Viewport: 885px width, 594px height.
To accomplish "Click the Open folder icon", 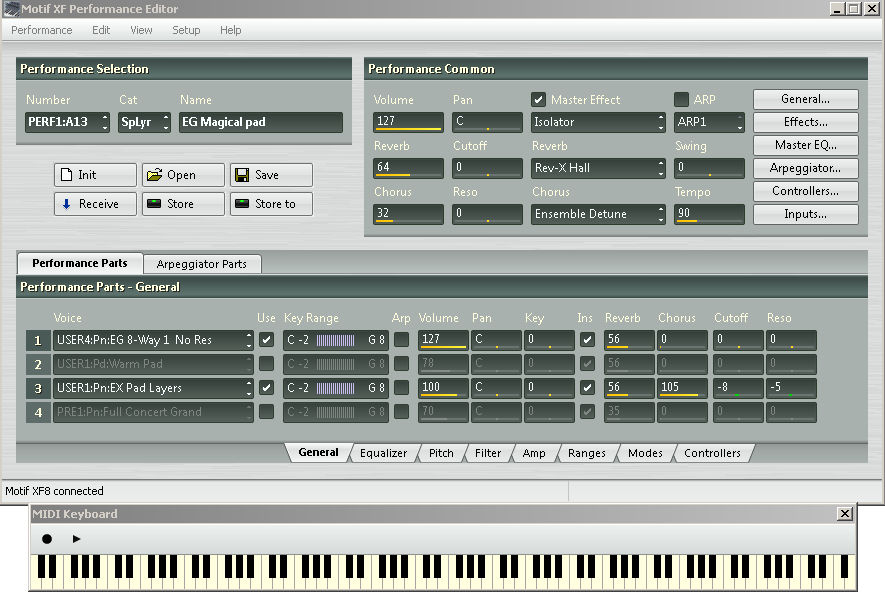I will coord(154,174).
